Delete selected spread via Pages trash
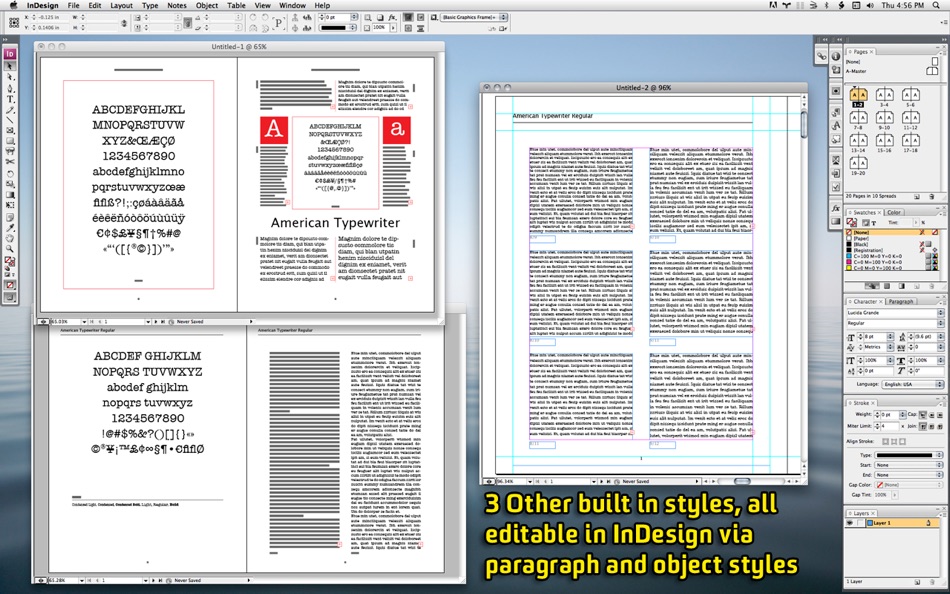Image resolution: width=950 pixels, height=594 pixels. (931, 196)
